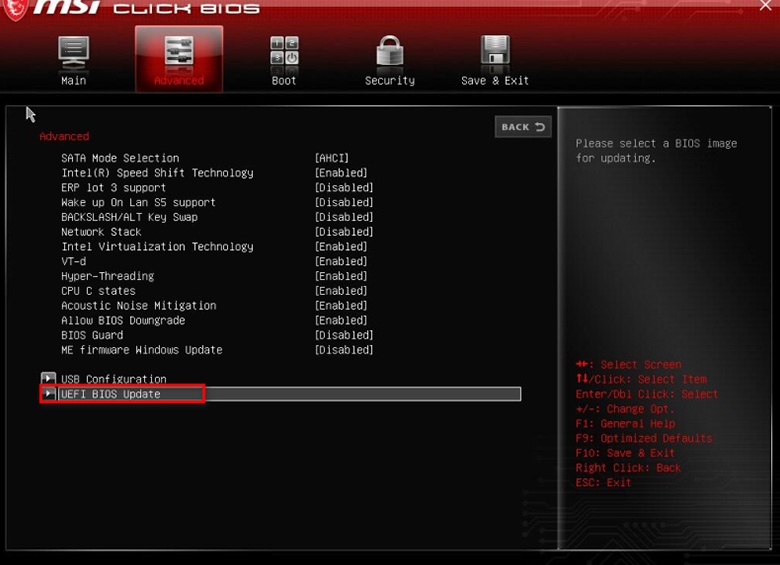Image resolution: width=780 pixels, height=565 pixels.
Task: Change Wake up On Lan S5 [Disabled] value
Action: pos(344,202)
